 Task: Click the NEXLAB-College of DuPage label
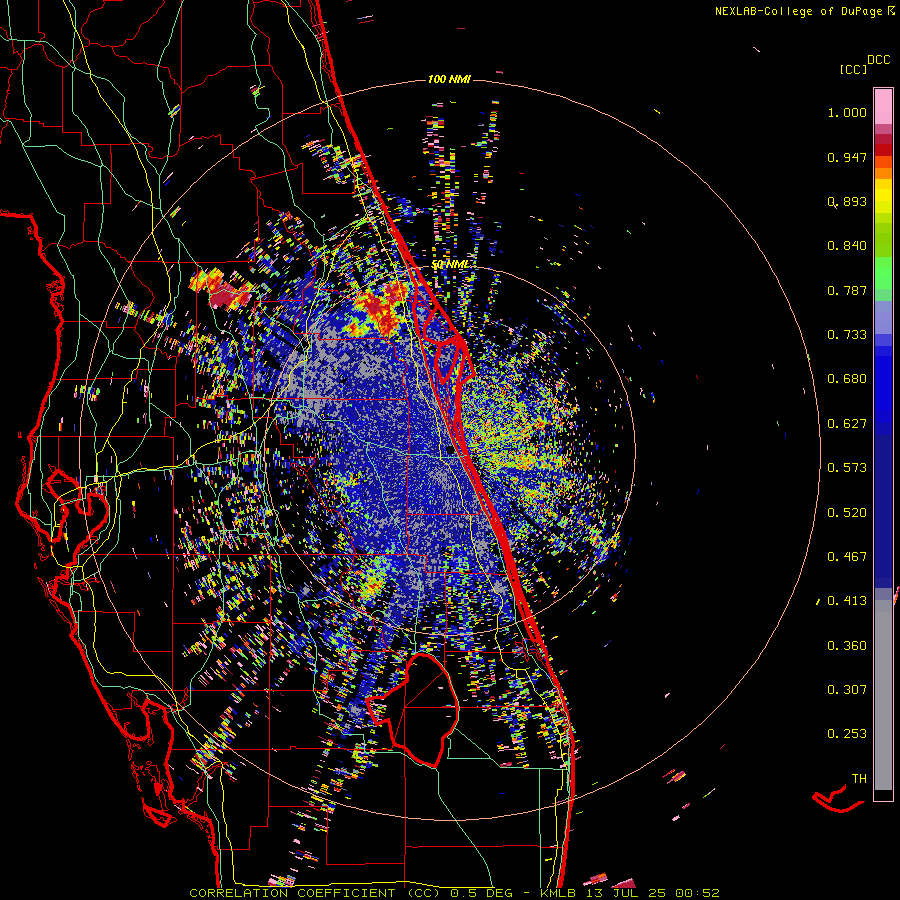(x=804, y=11)
